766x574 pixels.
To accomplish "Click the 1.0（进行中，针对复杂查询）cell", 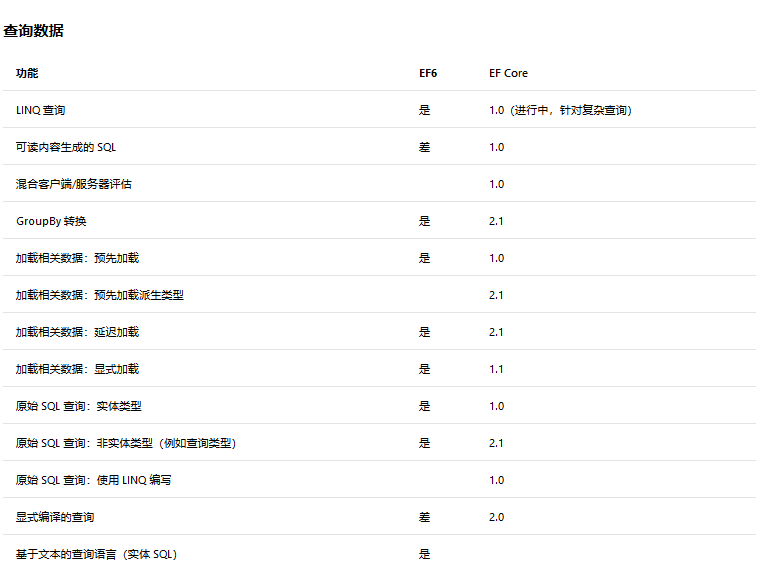I will point(560,110).
